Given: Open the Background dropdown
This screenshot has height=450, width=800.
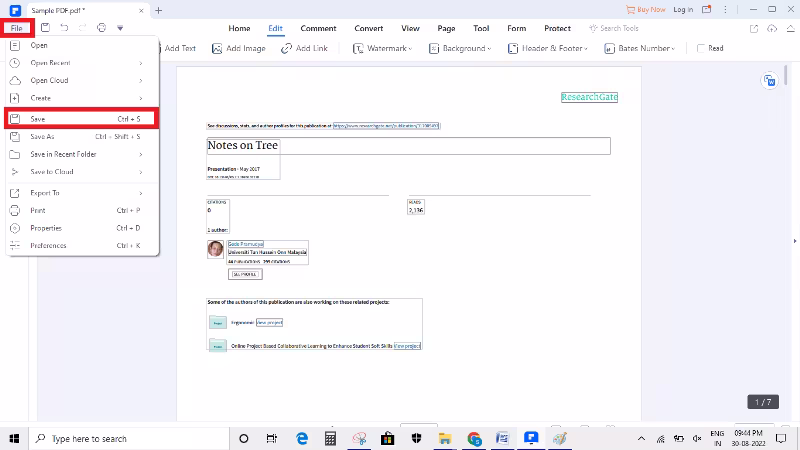Looking at the screenshot, I should (460, 48).
